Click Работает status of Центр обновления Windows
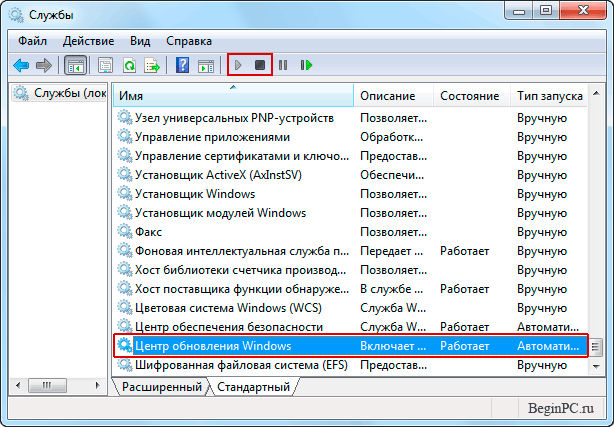 [x=464, y=346]
